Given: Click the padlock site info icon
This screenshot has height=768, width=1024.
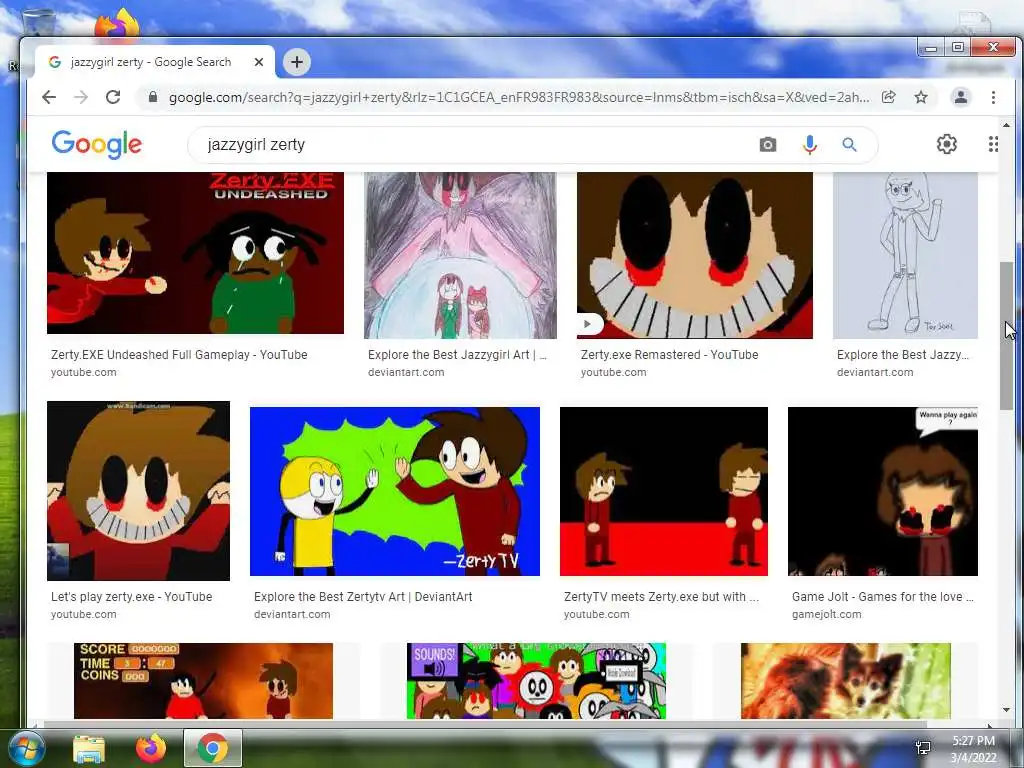Looking at the screenshot, I should (153, 97).
